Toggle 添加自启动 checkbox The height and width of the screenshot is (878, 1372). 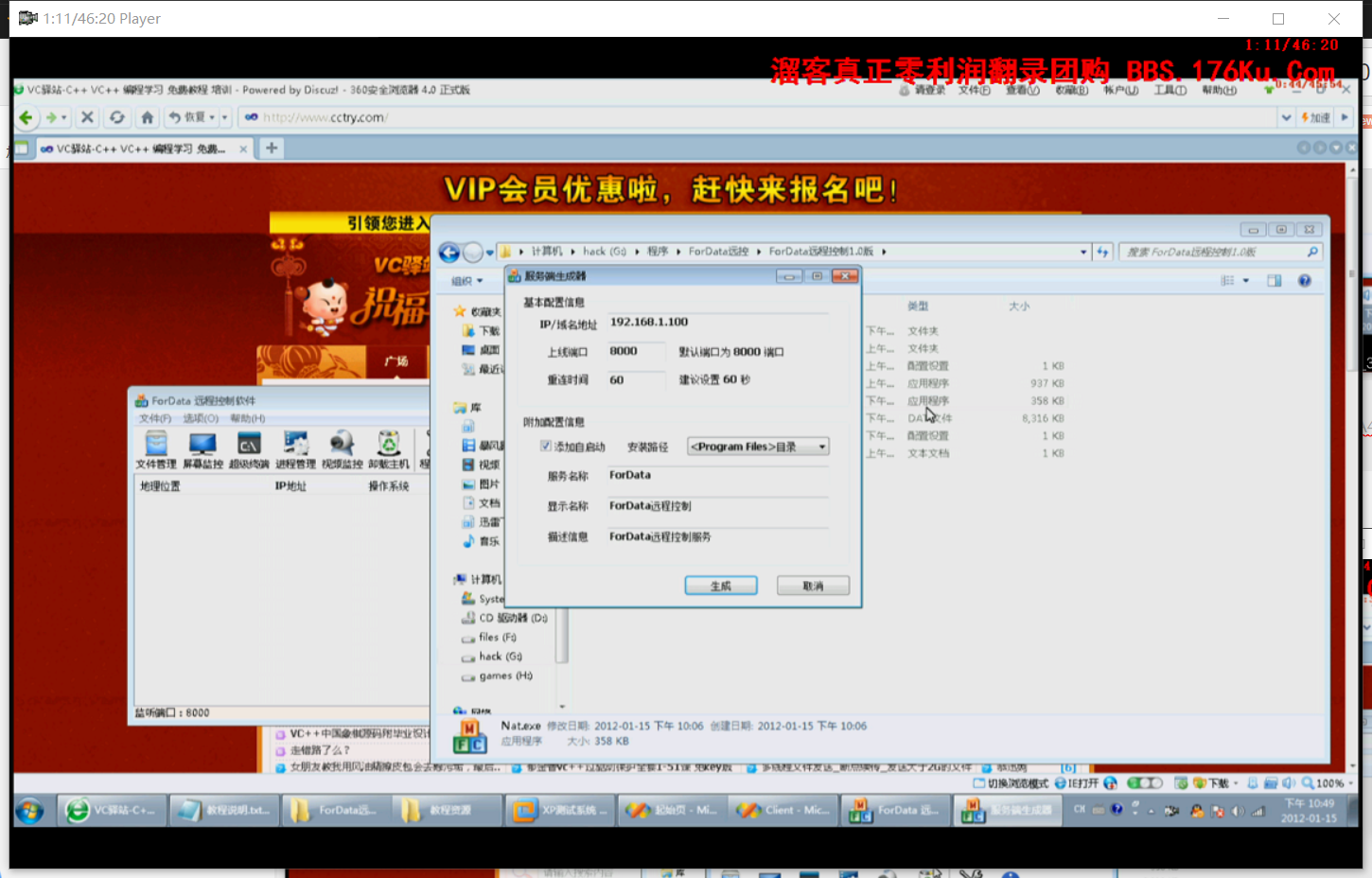[546, 446]
